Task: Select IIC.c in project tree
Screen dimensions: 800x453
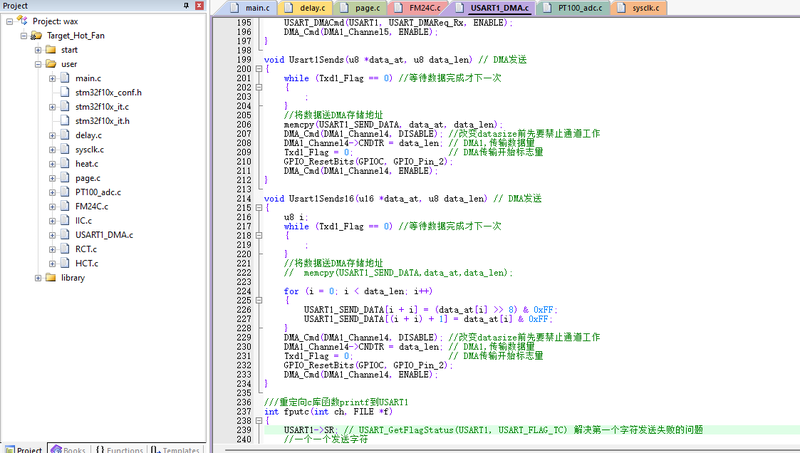Action: click(x=84, y=221)
